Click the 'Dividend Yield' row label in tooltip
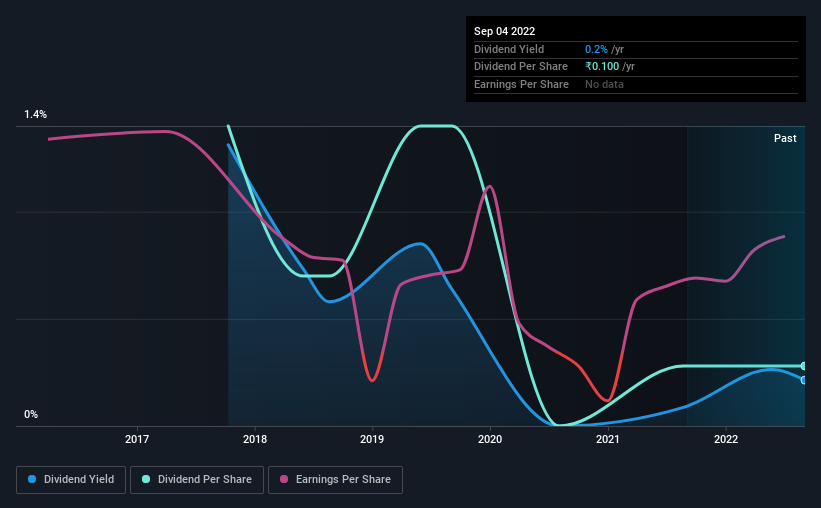Viewport: 821px width, 508px height. click(509, 49)
